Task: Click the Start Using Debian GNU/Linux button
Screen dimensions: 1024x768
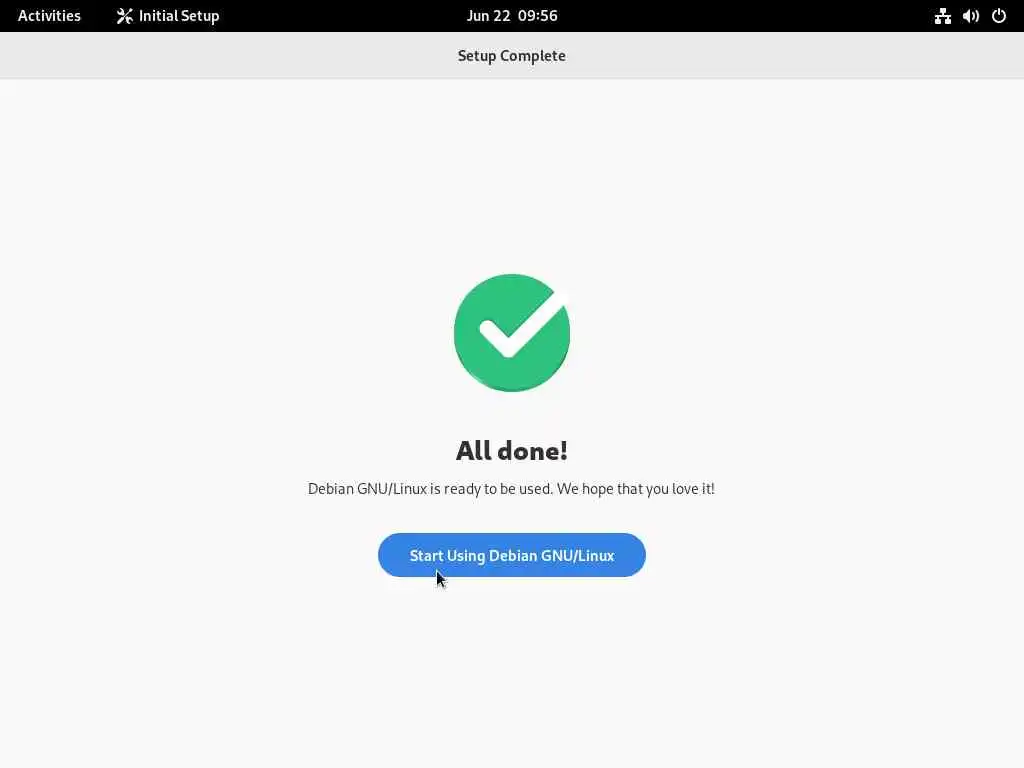Action: [x=511, y=555]
